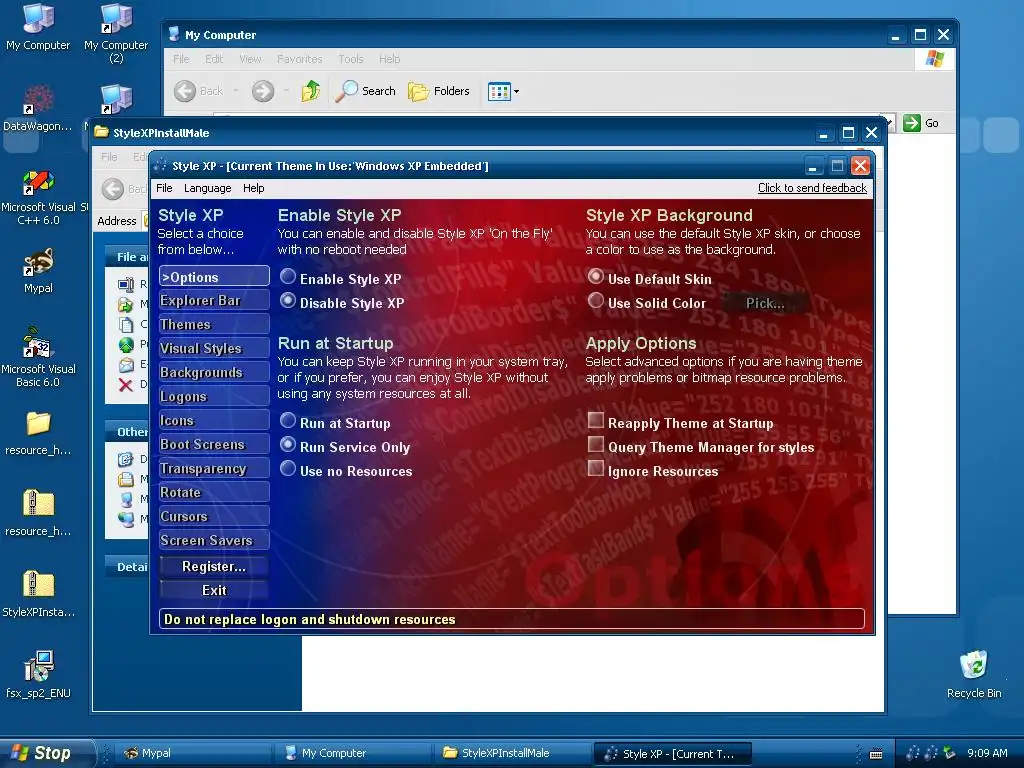Open the Themes section

click(214, 325)
